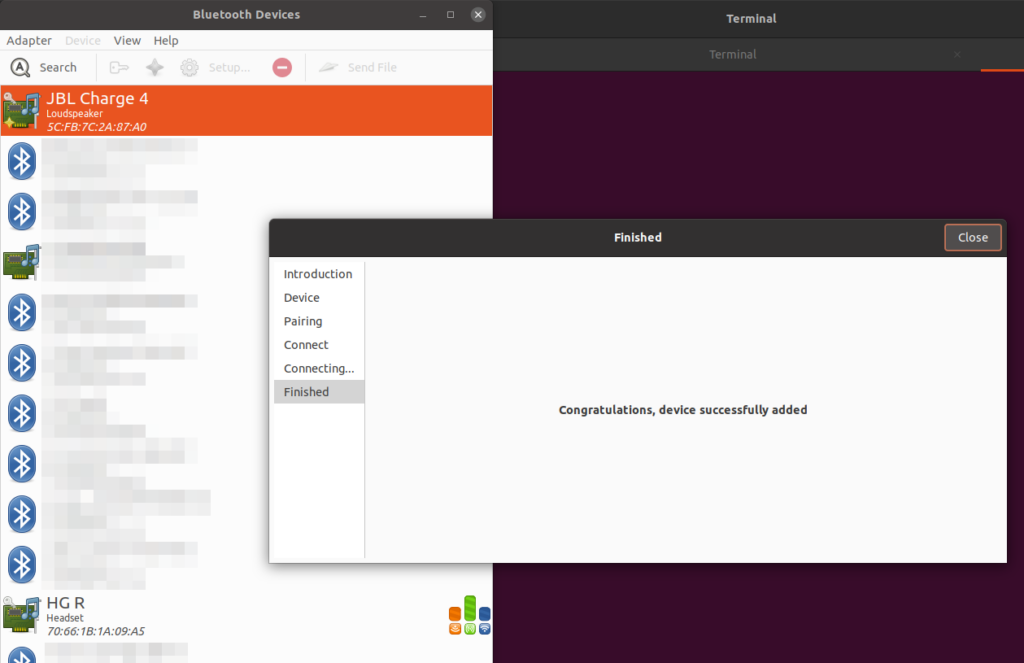Click the red remove device icon

coord(282,67)
